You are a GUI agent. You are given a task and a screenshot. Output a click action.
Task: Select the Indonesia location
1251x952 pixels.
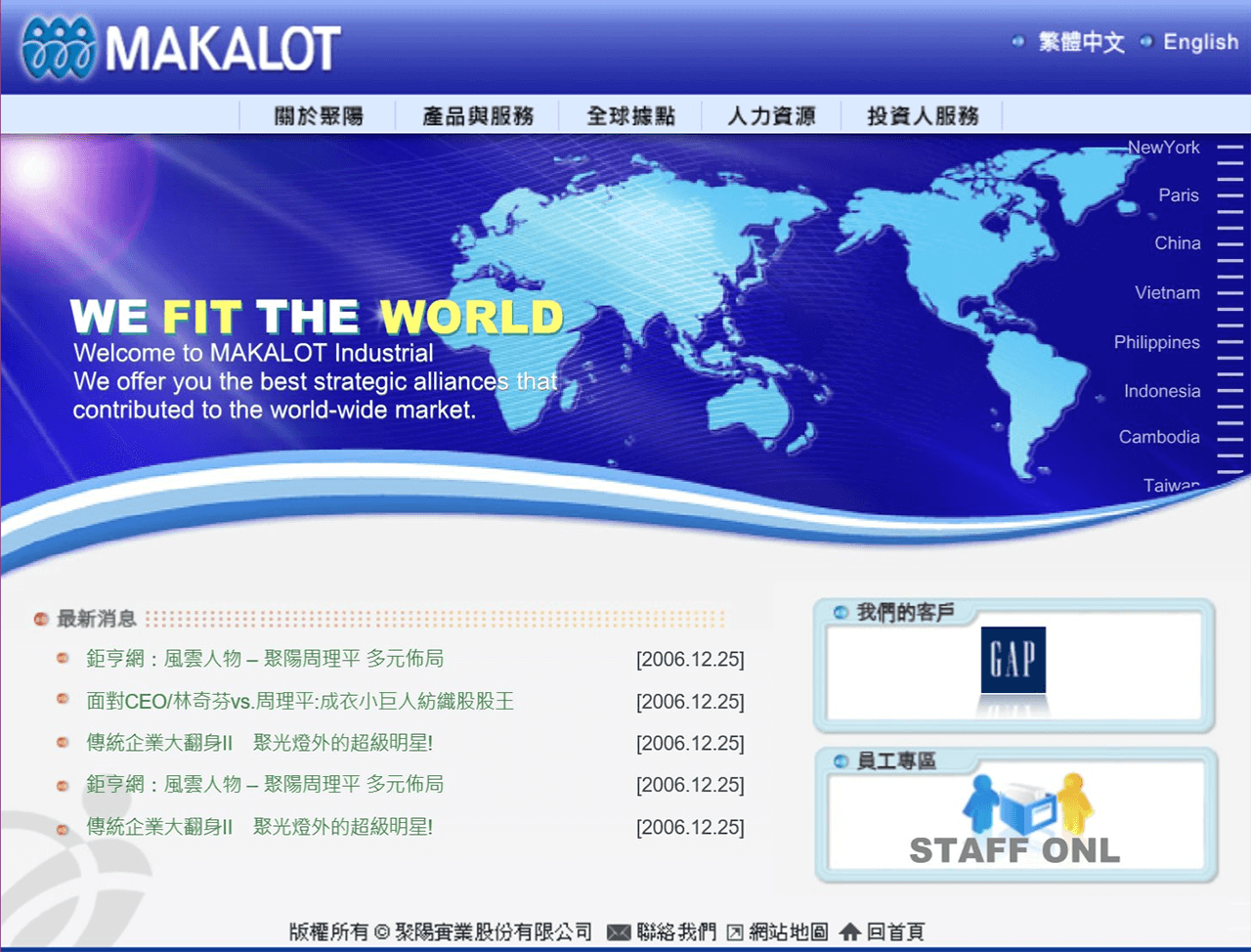point(1162,391)
